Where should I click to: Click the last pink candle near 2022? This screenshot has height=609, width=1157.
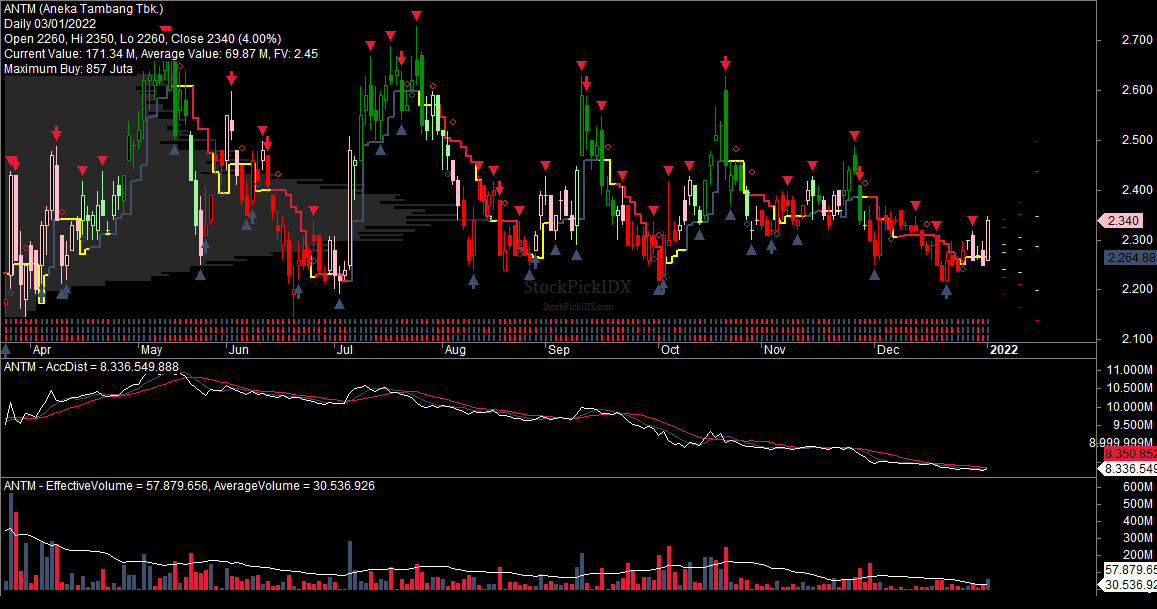tap(988, 238)
